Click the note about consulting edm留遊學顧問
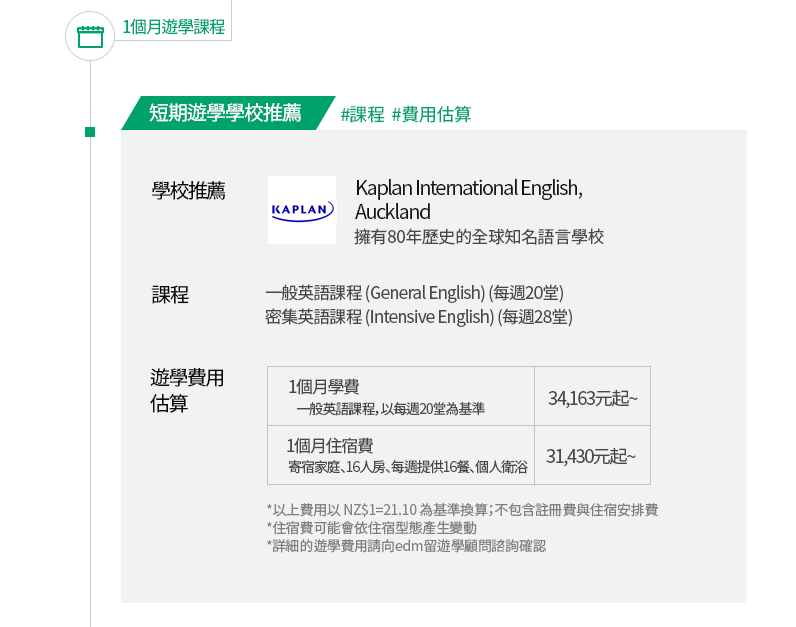Image resolution: width=796 pixels, height=627 pixels. point(406,546)
